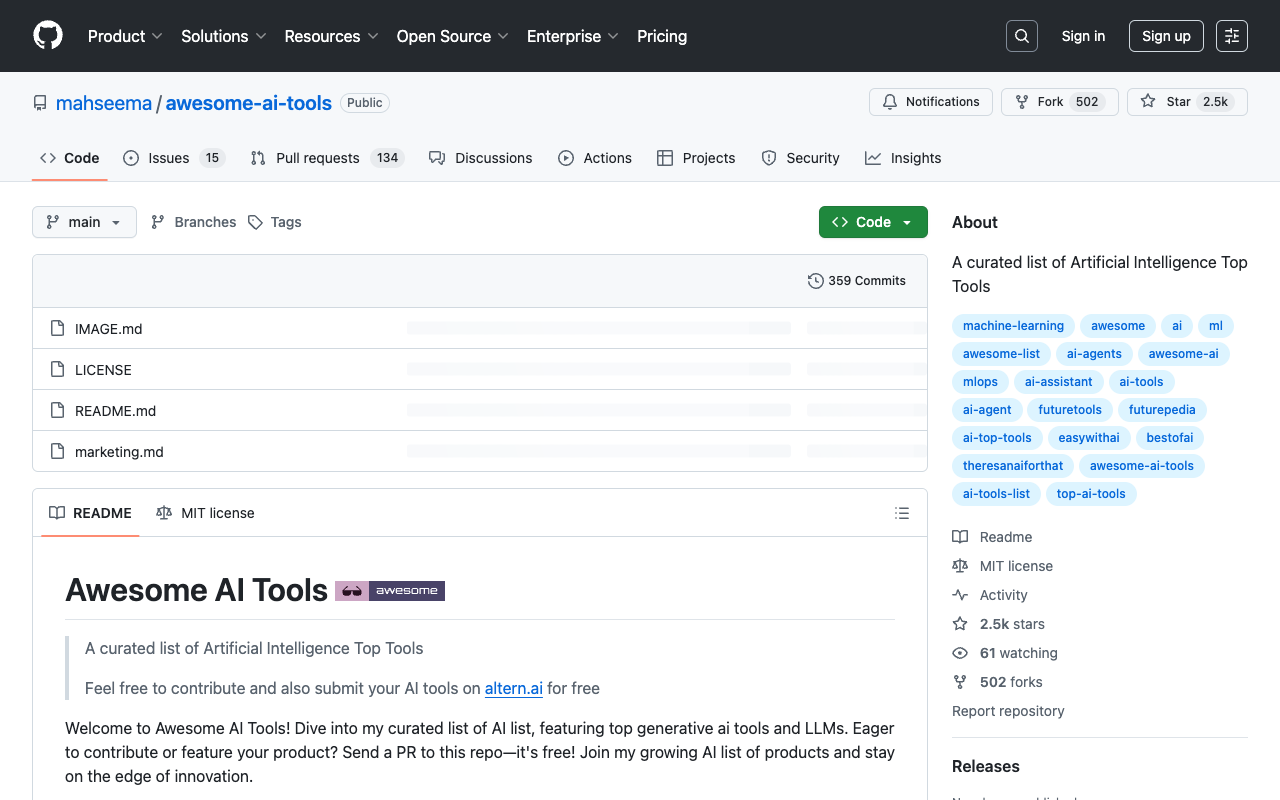Viewport: 1280px width, 800px height.
Task: Click the pulse icon beside Activity
Action: [960, 595]
